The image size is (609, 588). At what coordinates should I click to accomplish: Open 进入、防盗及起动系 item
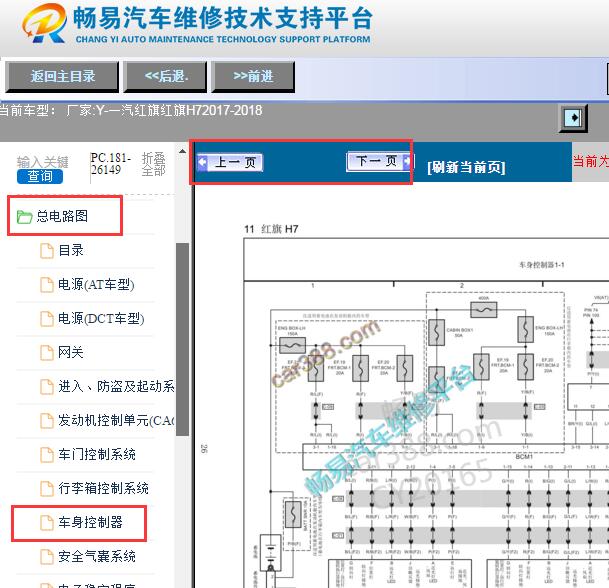(116, 386)
